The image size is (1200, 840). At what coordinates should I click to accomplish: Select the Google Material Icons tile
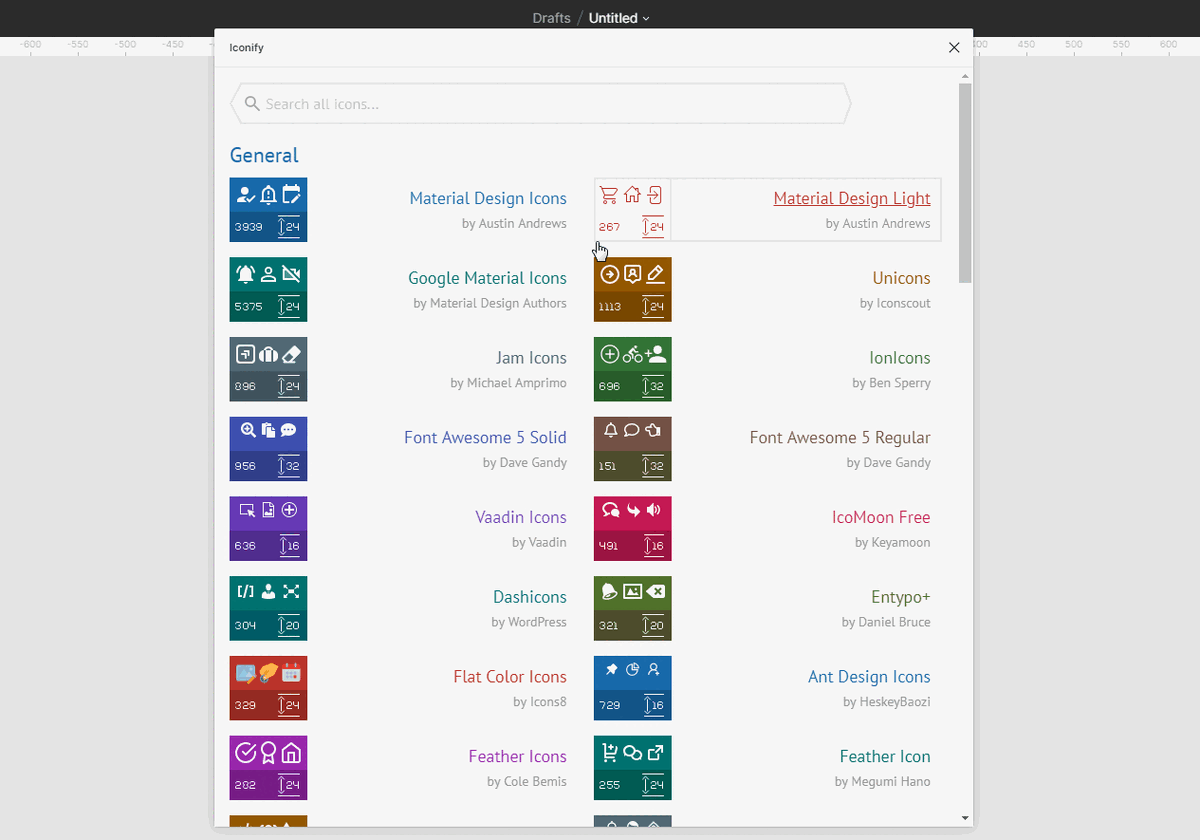[268, 290]
